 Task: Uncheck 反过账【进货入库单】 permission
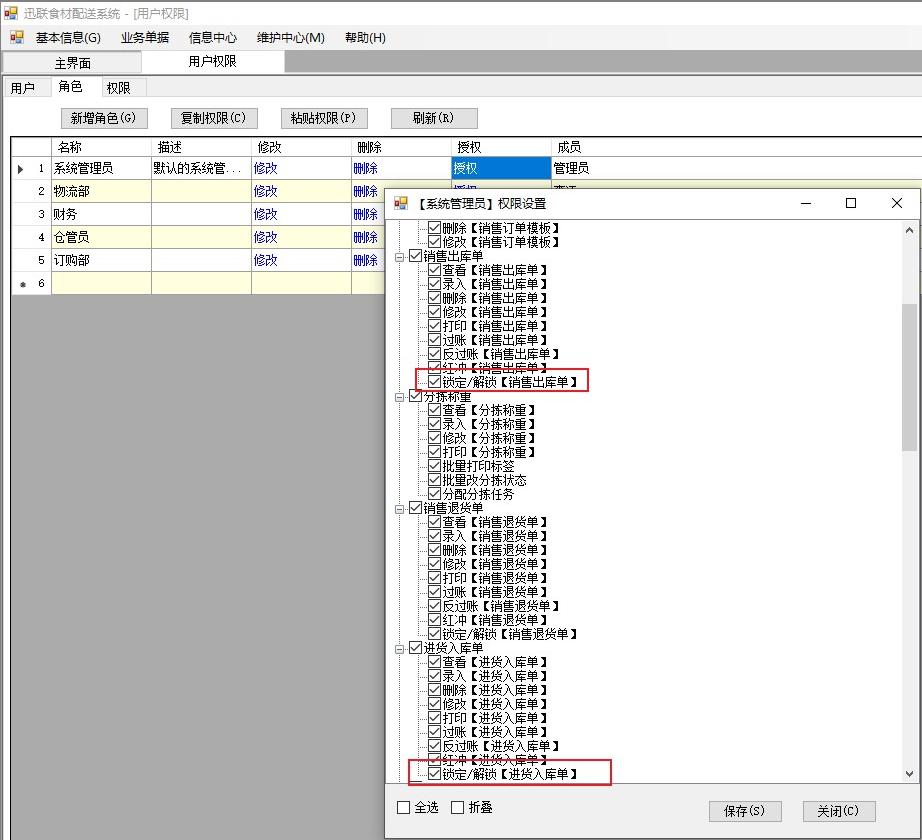point(435,745)
